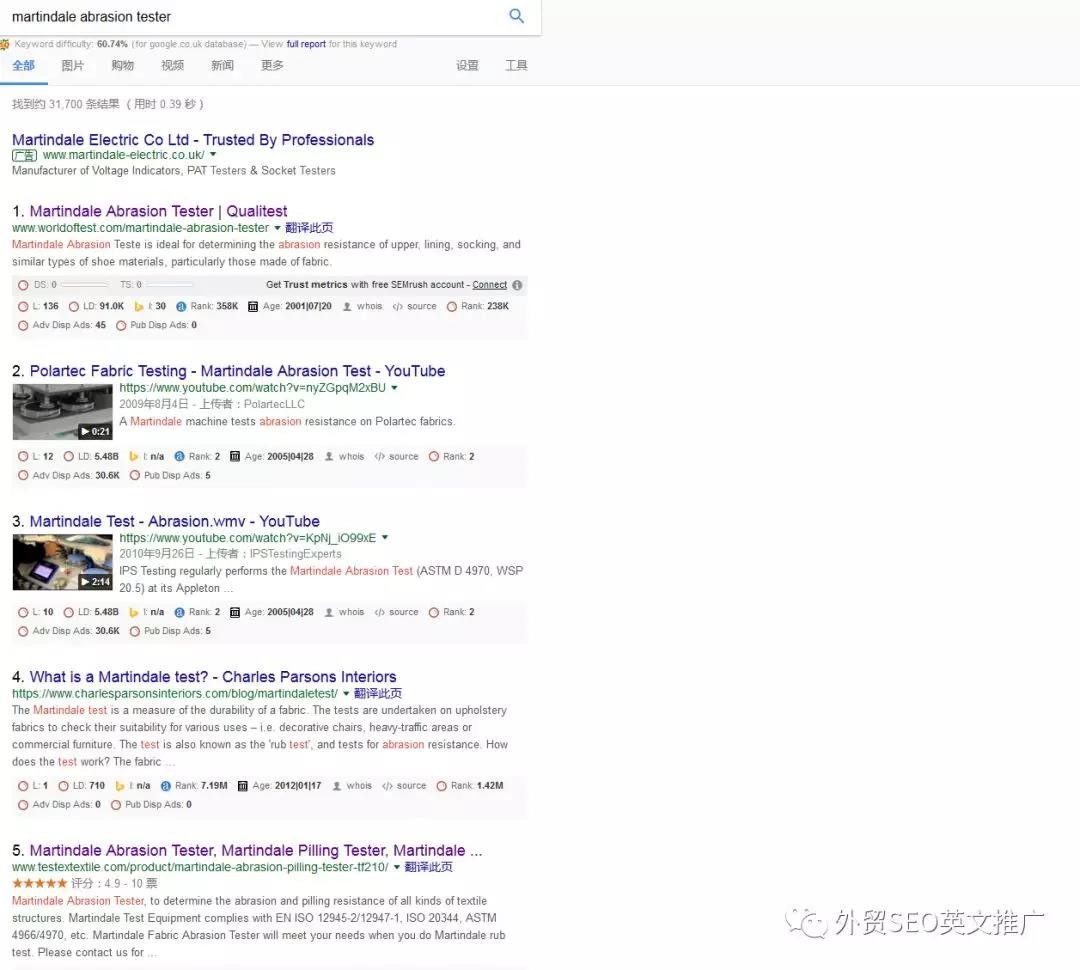The image size is (1080, 970).
Task: Click the Polartec video thumbnail showing 0:21
Action: pos(63,412)
